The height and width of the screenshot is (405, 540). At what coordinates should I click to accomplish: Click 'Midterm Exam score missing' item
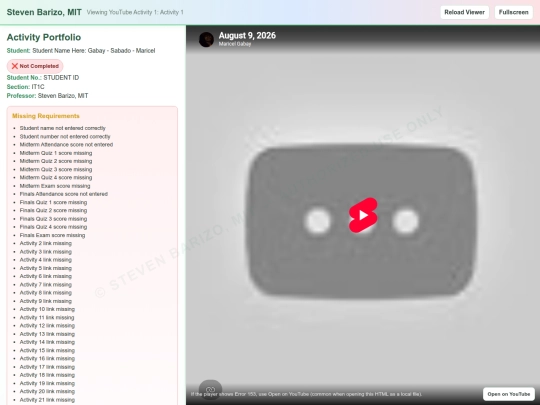55,186
